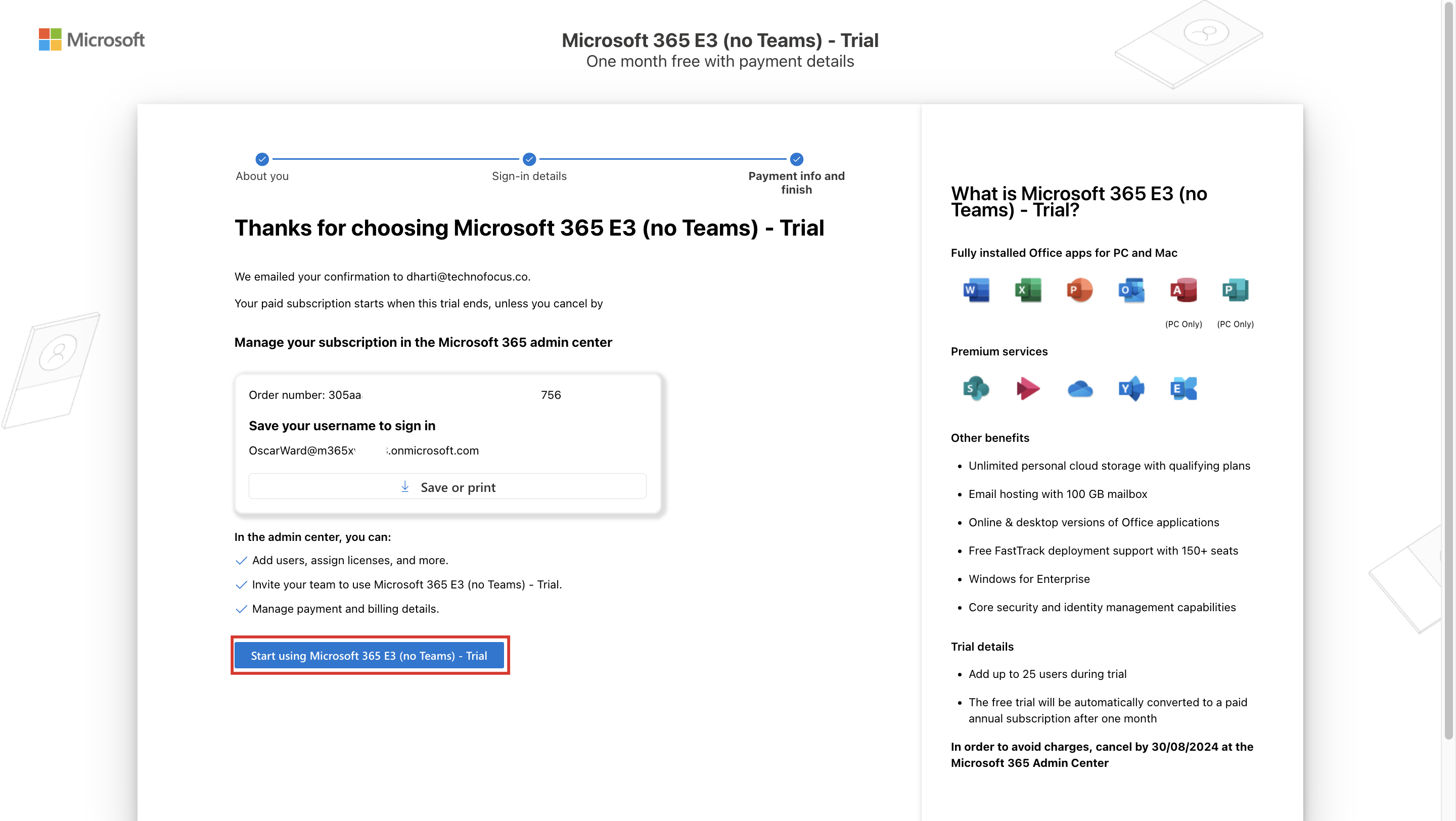Click the page vertical scrollbar

(1448, 370)
